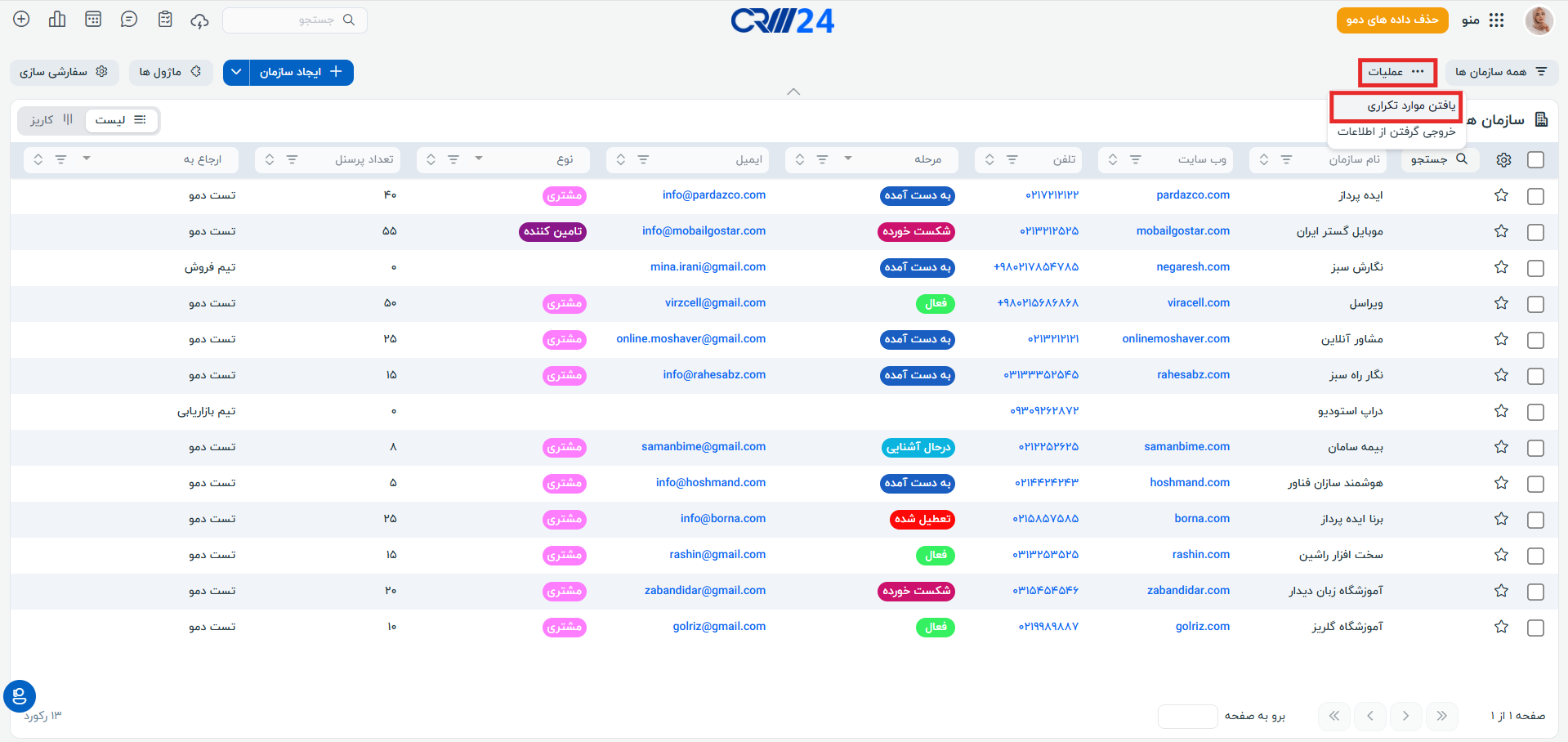Open the ایجاد سازمان dropdown arrow

coord(236,72)
